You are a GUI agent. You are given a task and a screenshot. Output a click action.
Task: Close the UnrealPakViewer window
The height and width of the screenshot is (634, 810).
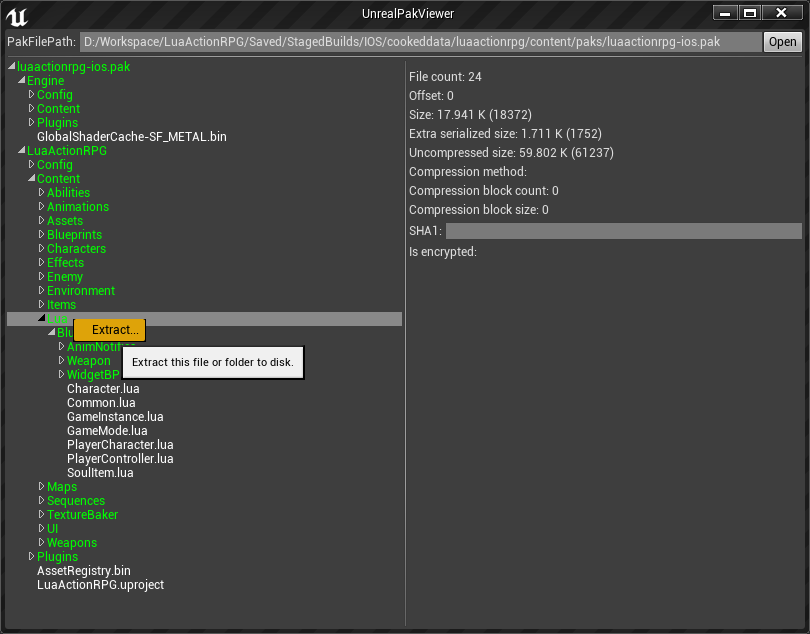[x=782, y=13]
